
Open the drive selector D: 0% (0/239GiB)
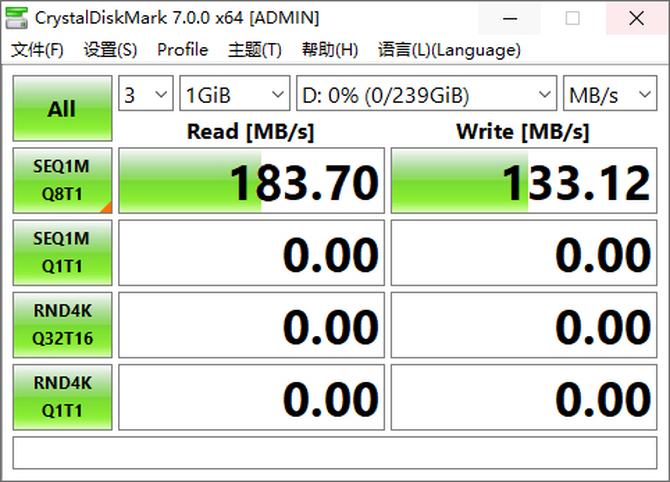click(x=426, y=93)
